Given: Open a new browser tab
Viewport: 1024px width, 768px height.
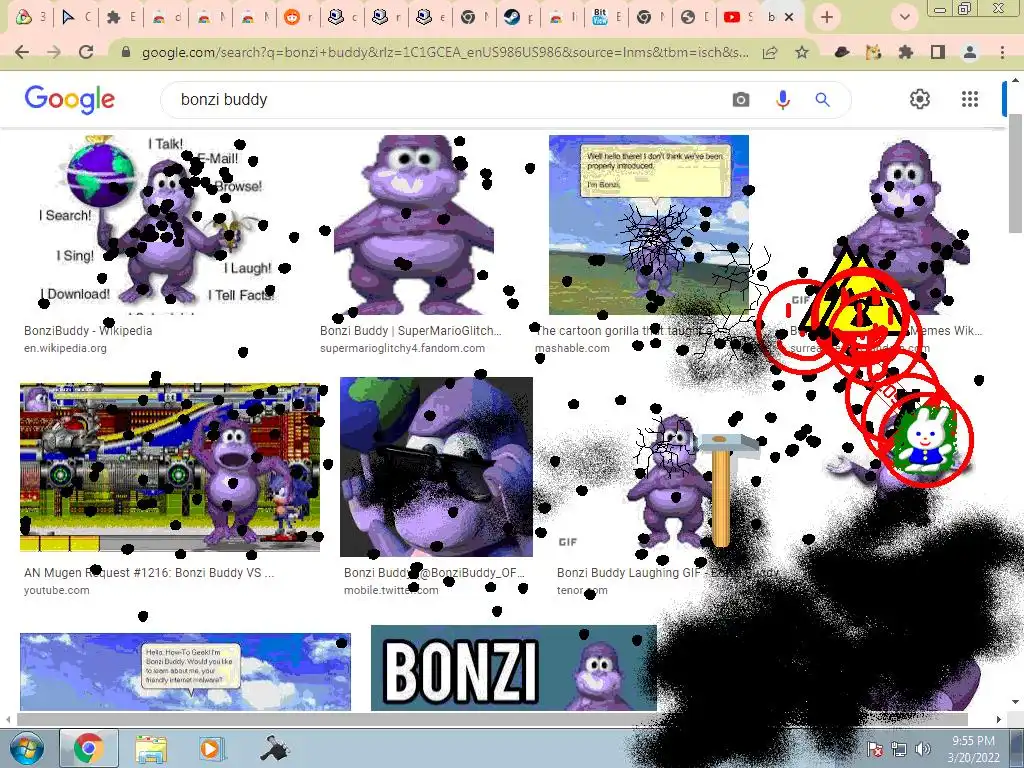Looking at the screenshot, I should pyautogui.click(x=827, y=17).
